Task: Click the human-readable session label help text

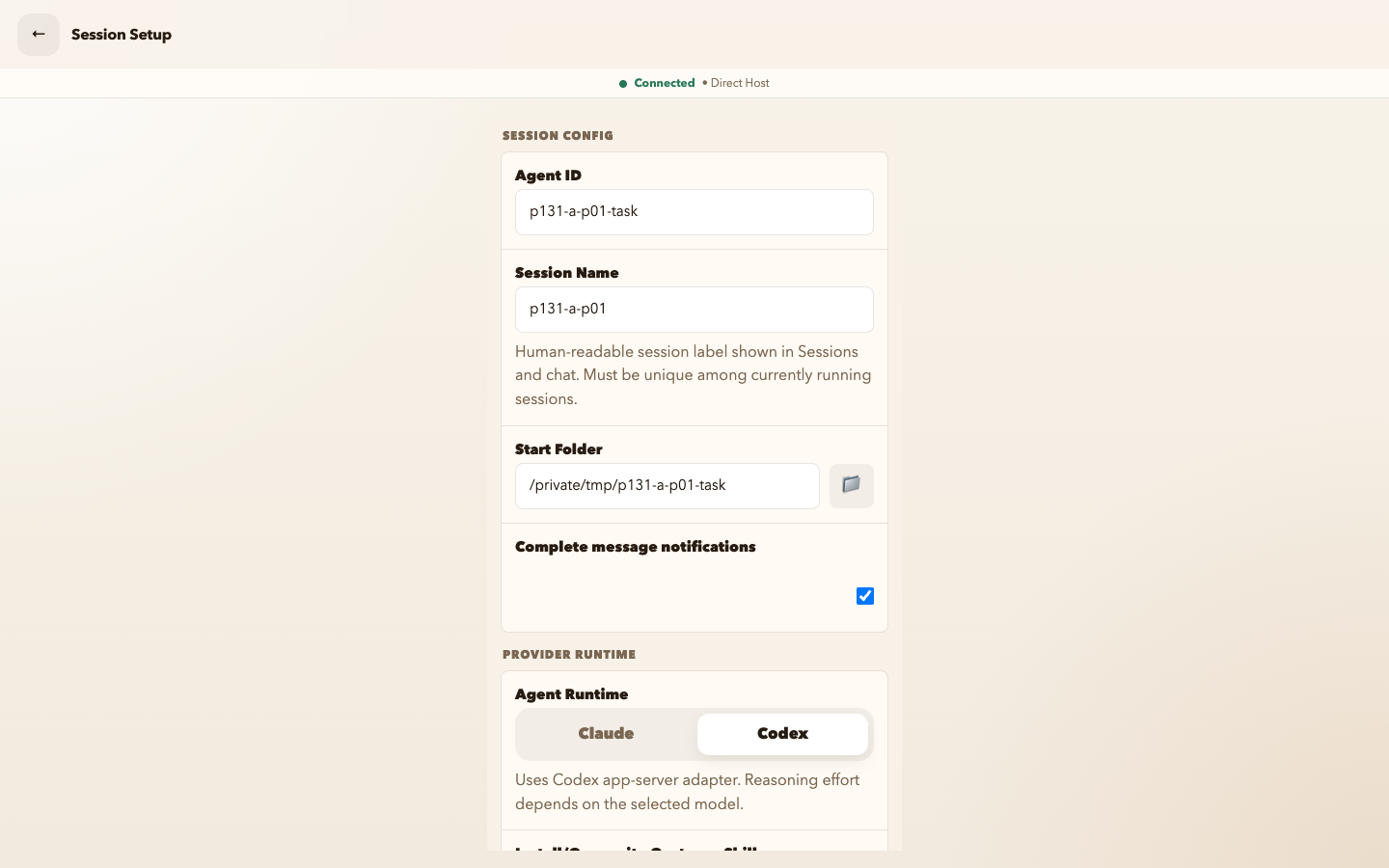Action: click(x=694, y=375)
